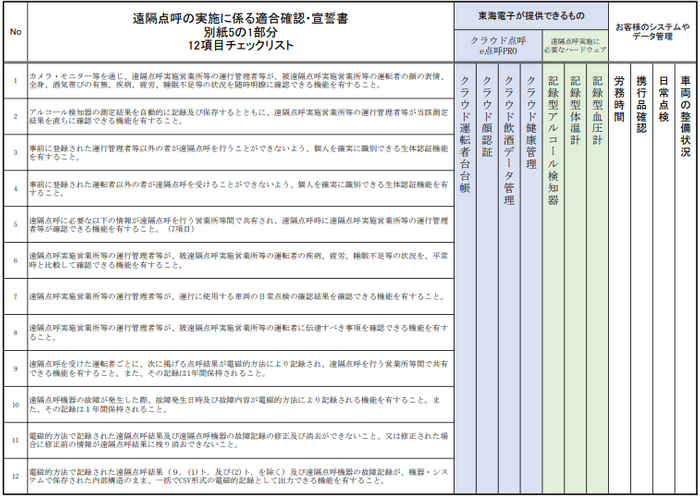Click the 記録型アルコール検知器 column
The image size is (700, 497).
click(553, 278)
